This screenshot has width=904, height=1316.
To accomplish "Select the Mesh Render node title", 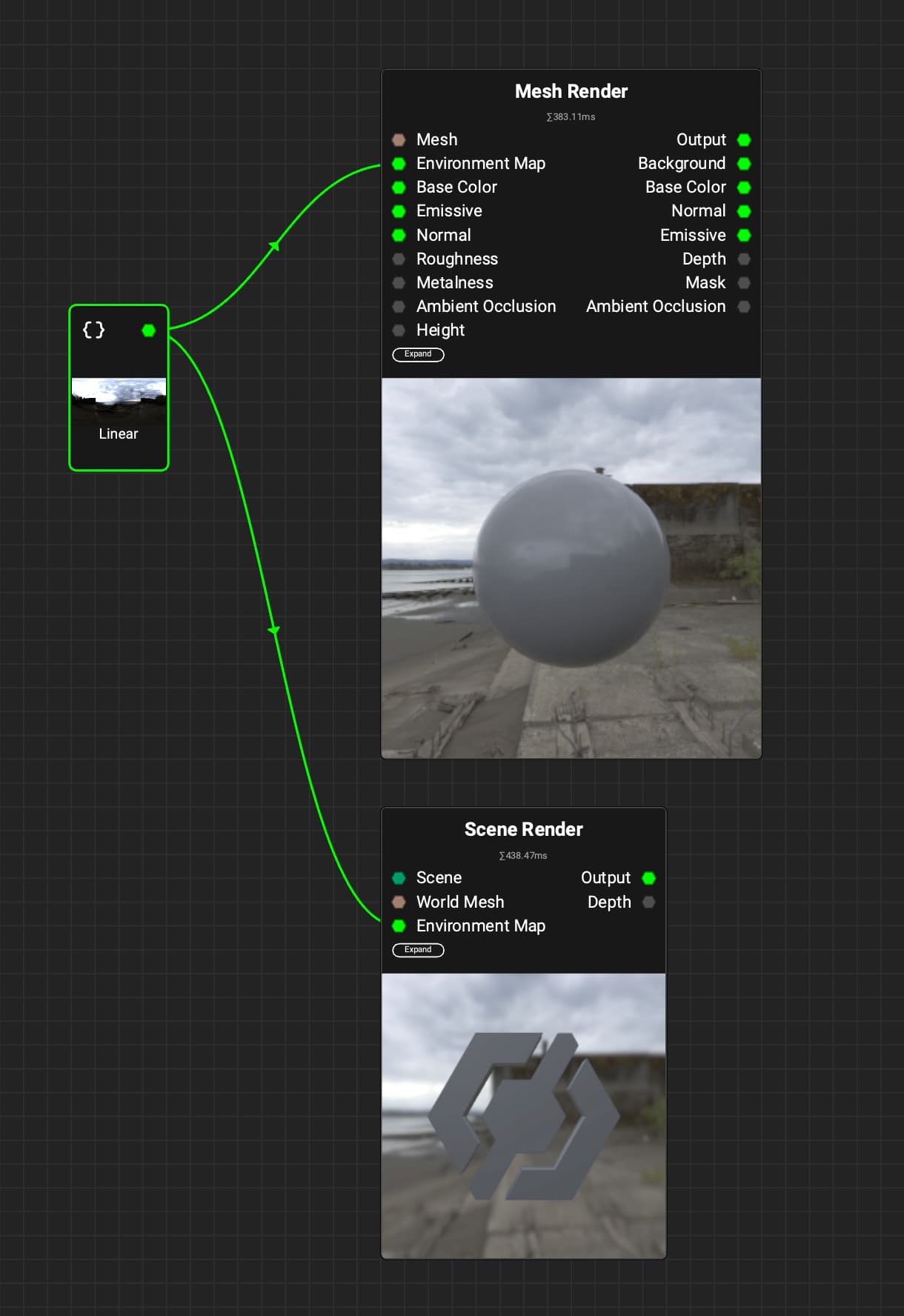I will pos(571,91).
